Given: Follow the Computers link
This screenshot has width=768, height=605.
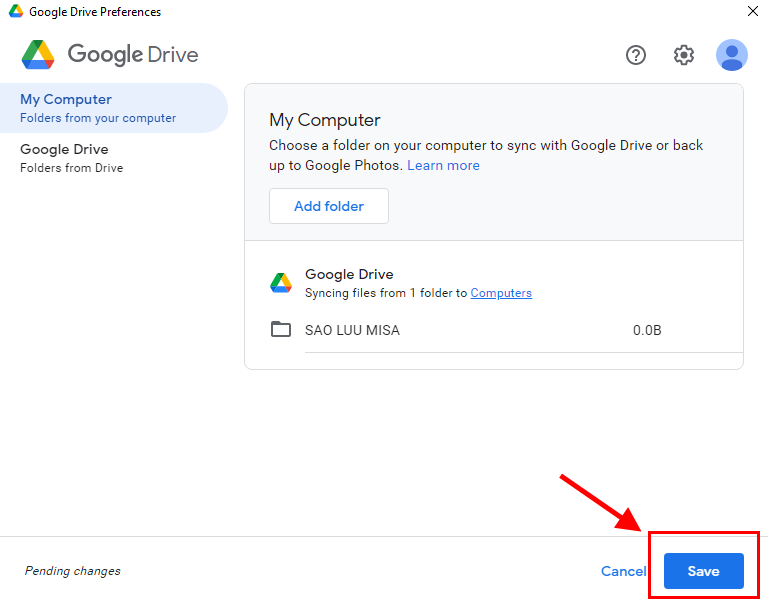Looking at the screenshot, I should click(501, 293).
